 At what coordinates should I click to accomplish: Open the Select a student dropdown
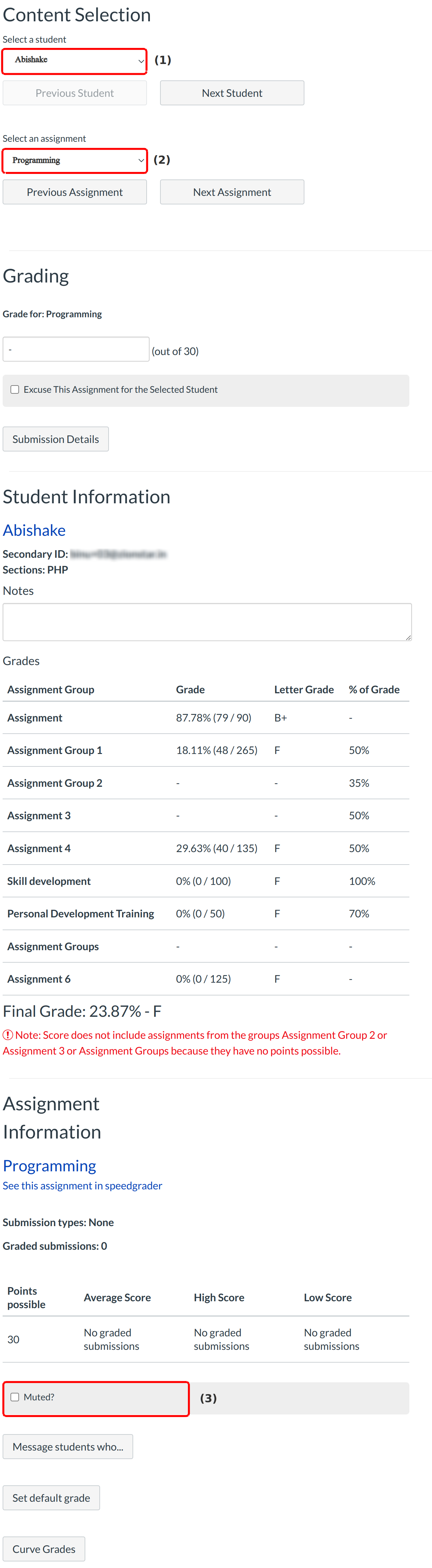point(74,60)
